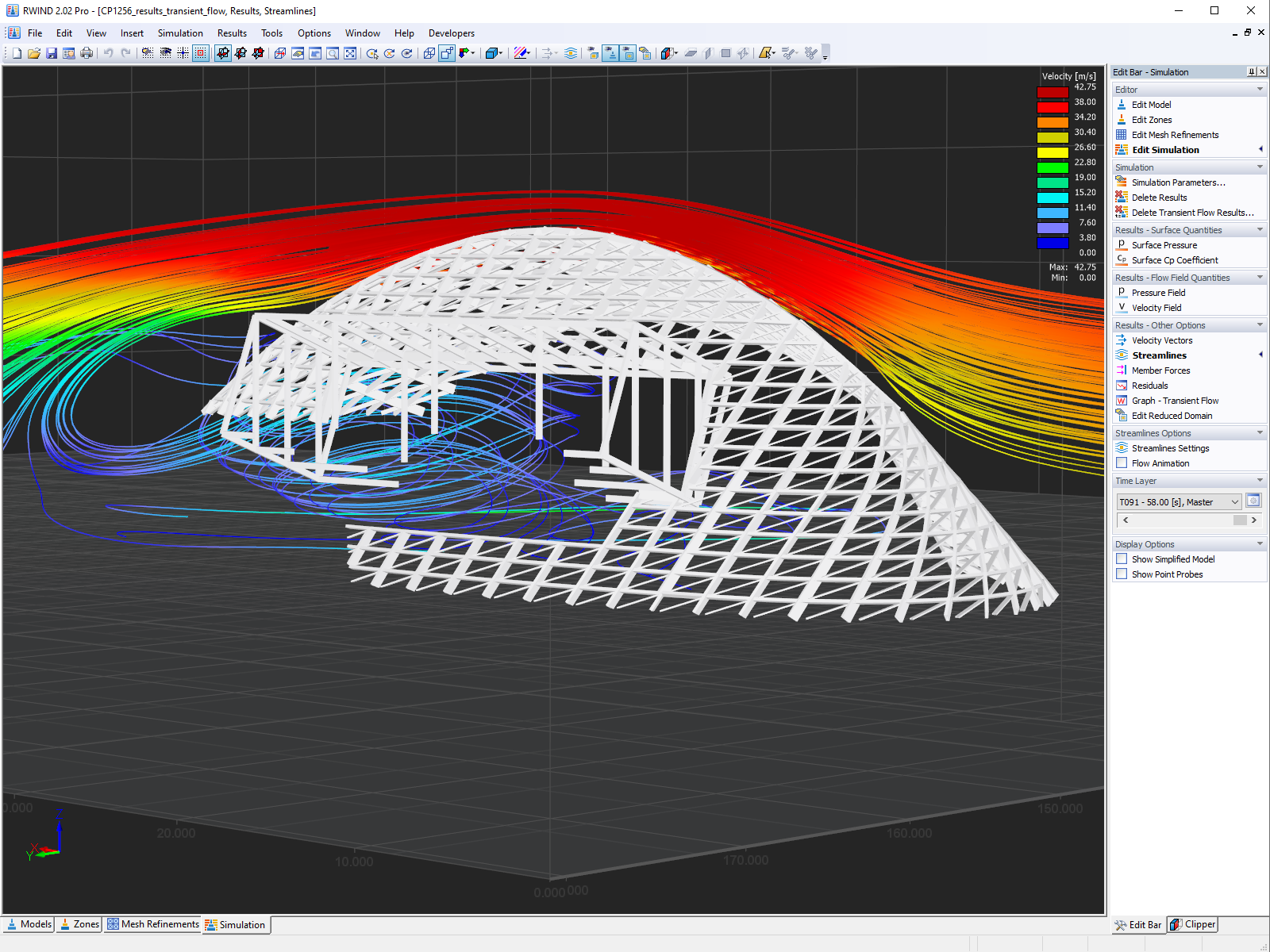Collapse Results - Other Options section
Image resolution: width=1270 pixels, height=952 pixels.
pyautogui.click(x=1260, y=325)
